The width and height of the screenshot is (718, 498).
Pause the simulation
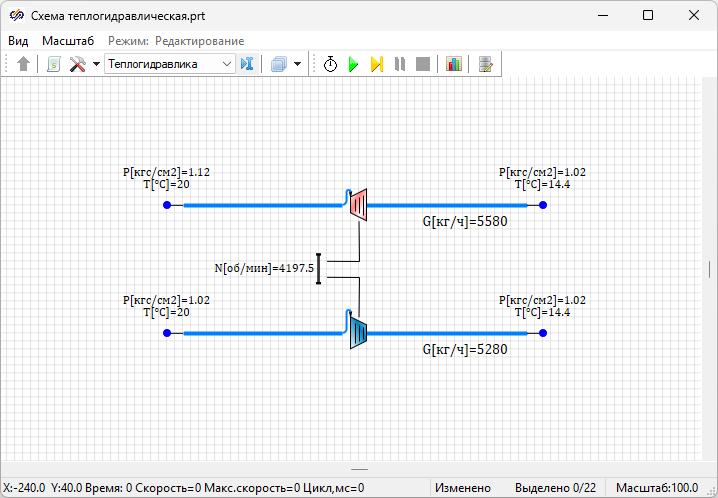coord(400,64)
